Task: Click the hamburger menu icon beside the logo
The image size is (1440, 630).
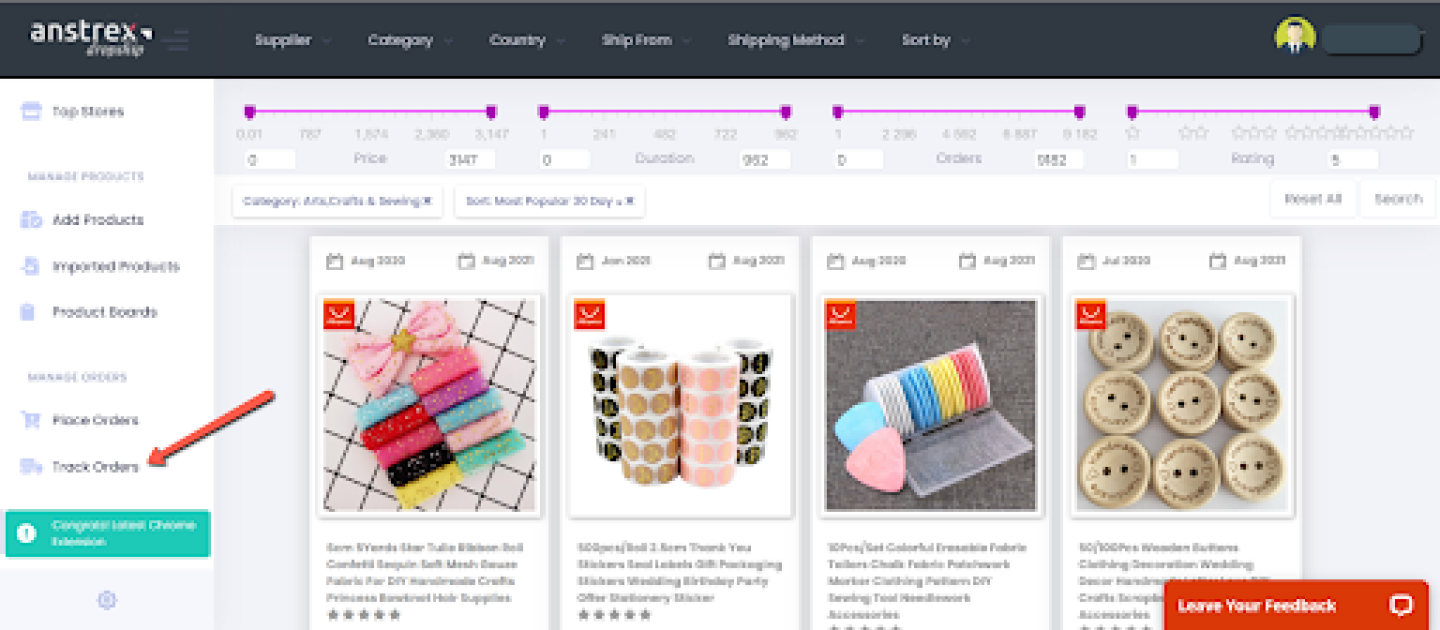Action: (x=178, y=40)
